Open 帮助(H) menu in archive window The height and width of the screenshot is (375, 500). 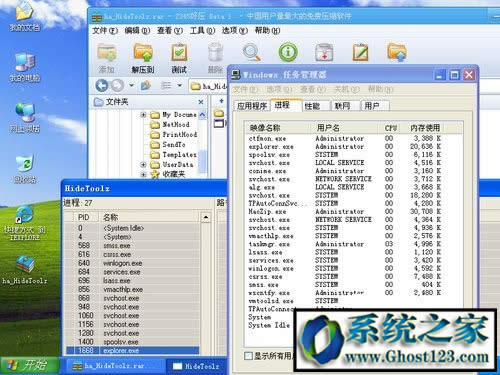pyautogui.click(x=267, y=31)
